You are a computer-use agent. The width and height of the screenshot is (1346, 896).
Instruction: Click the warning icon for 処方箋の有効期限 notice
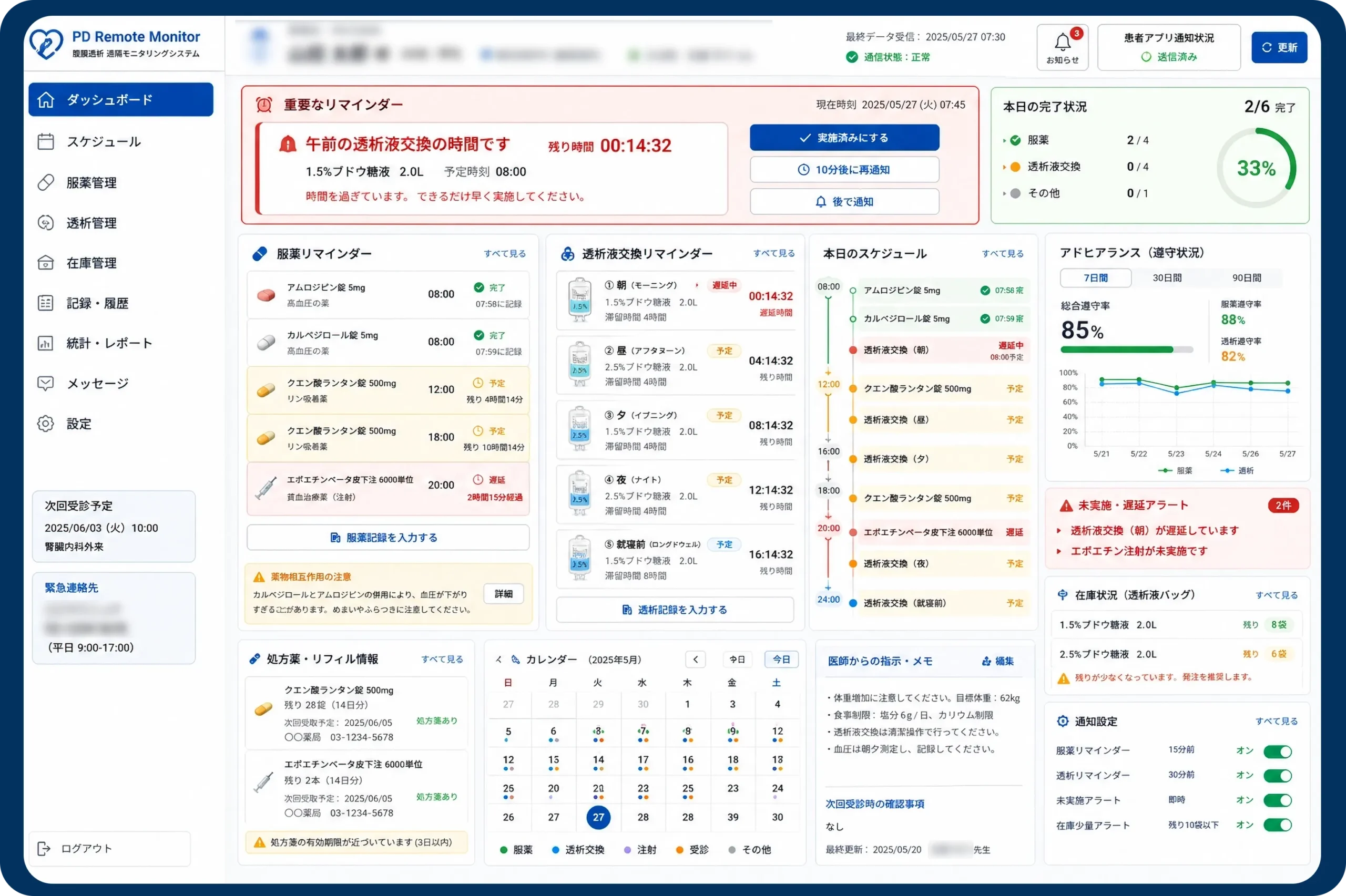[260, 842]
